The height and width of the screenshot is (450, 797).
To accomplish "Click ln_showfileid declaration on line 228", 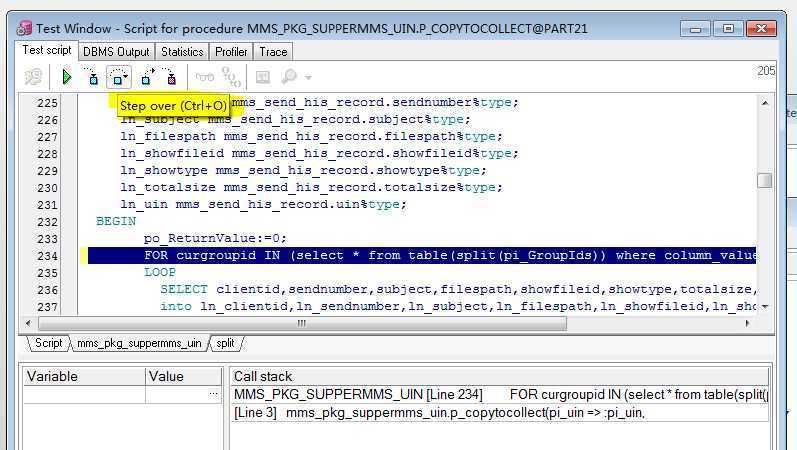I will coord(319,153).
